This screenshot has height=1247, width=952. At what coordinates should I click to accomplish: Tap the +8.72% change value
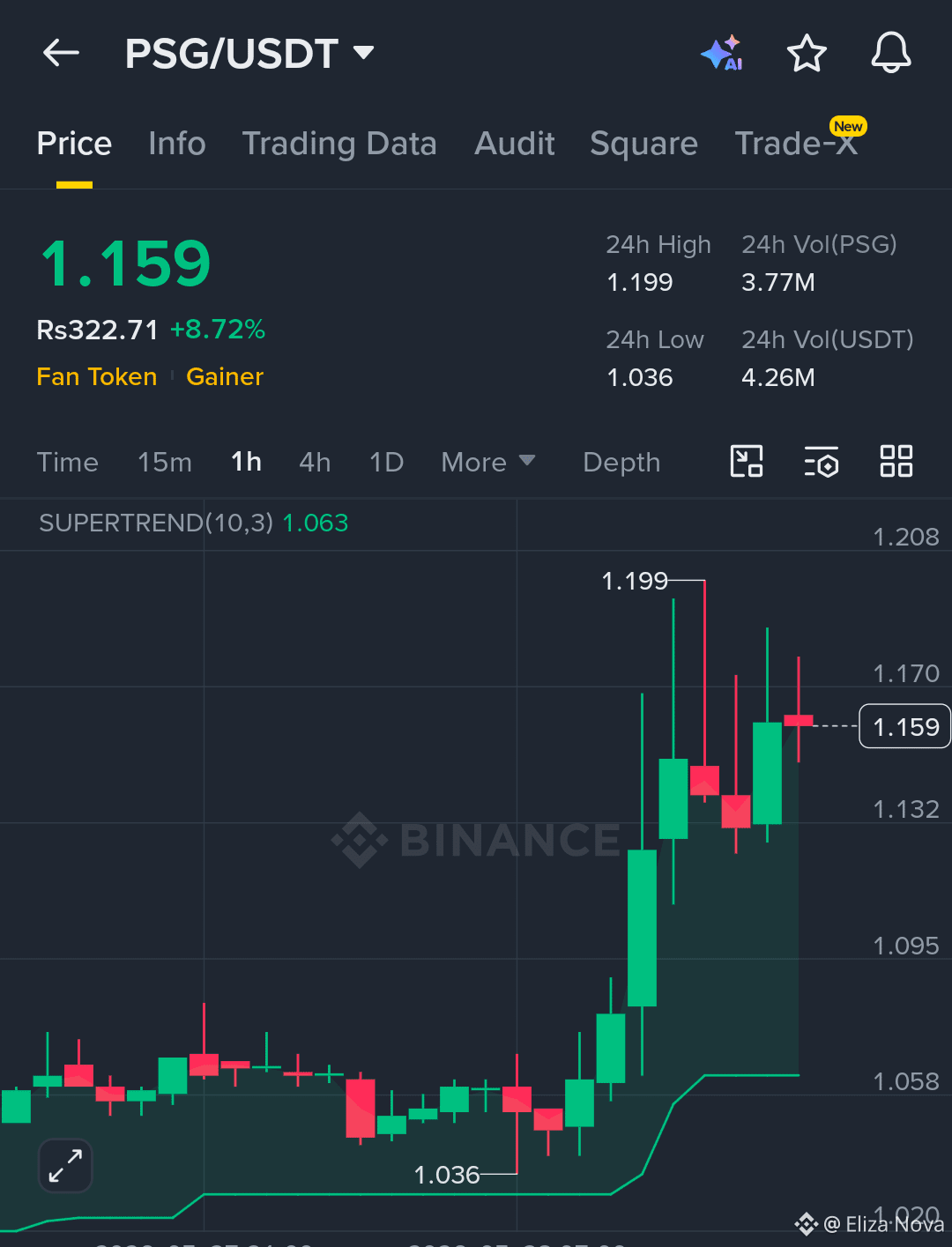click(218, 330)
